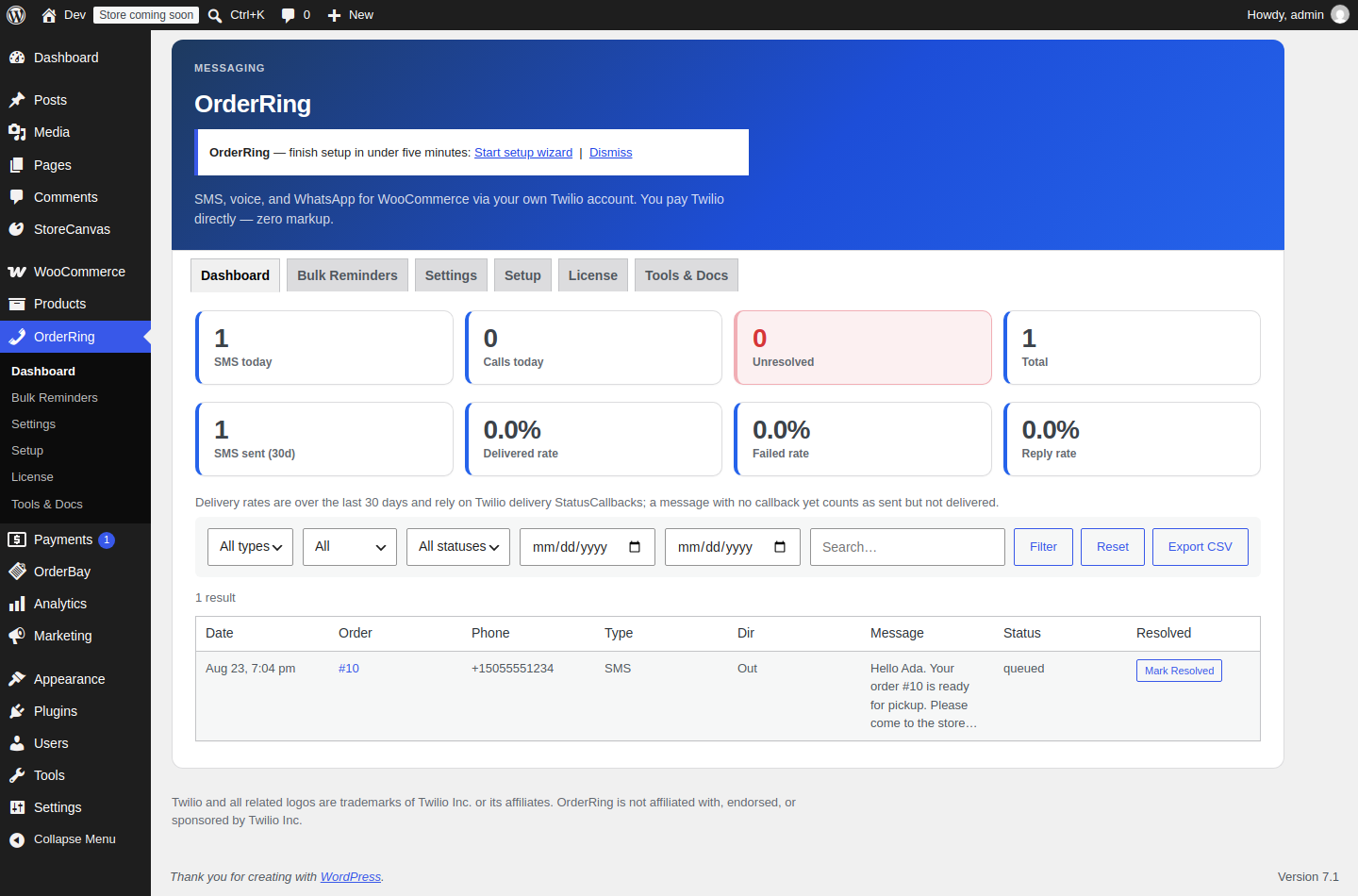This screenshot has height=896, width=1358.
Task: Click the OrderBay icon
Action: (17, 572)
